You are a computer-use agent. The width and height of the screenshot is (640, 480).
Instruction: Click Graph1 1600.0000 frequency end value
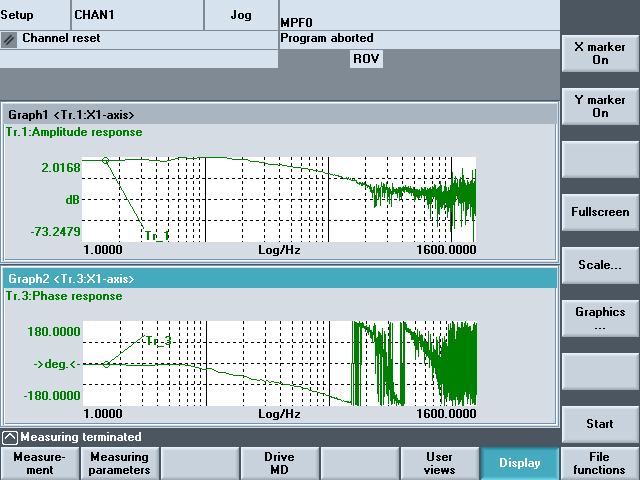[446, 250]
